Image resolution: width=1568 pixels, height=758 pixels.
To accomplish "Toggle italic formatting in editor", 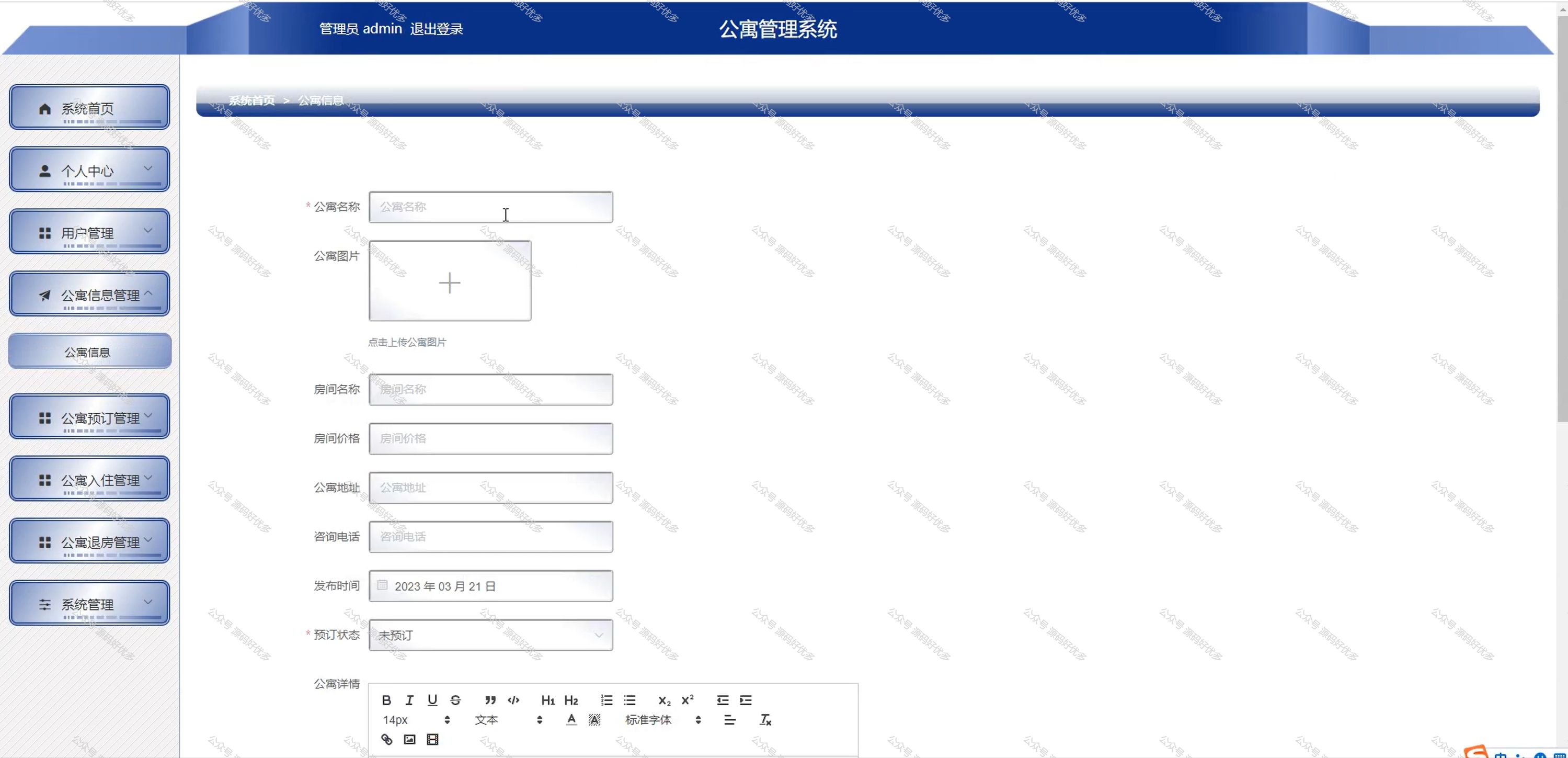I will [409, 700].
